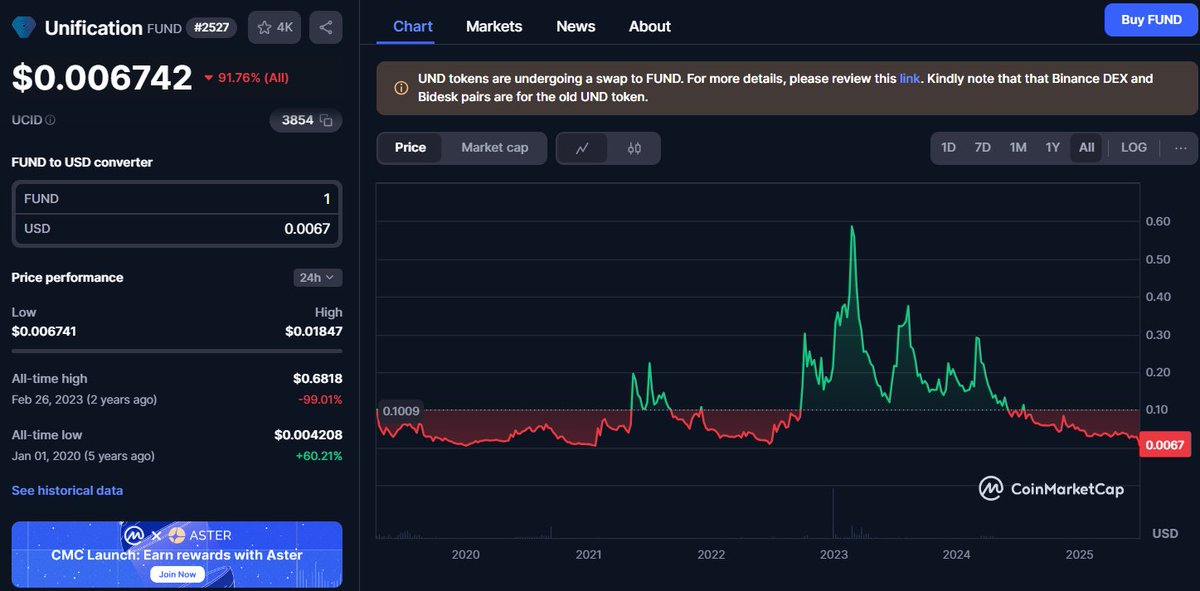Click the USD amount converter field
This screenshot has width=1200, height=591.
pyautogui.click(x=177, y=229)
